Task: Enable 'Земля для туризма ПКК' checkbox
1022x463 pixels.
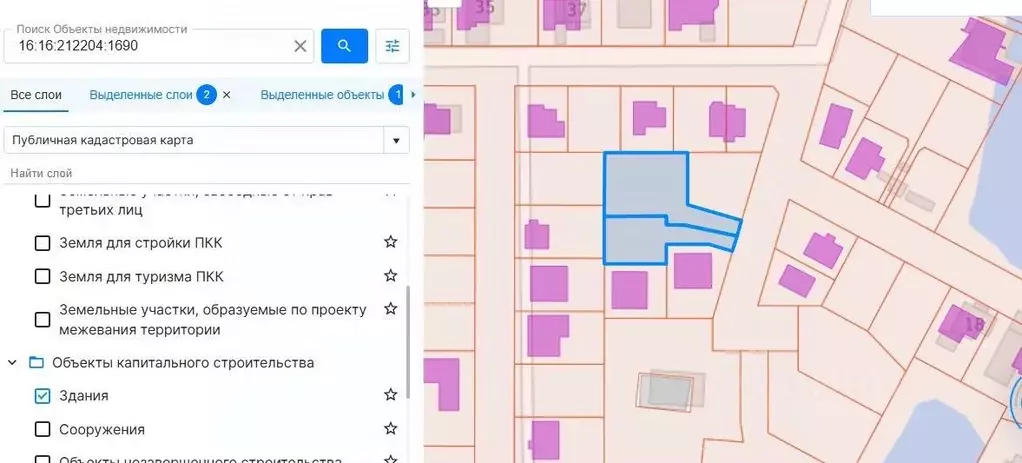Action: [x=42, y=276]
